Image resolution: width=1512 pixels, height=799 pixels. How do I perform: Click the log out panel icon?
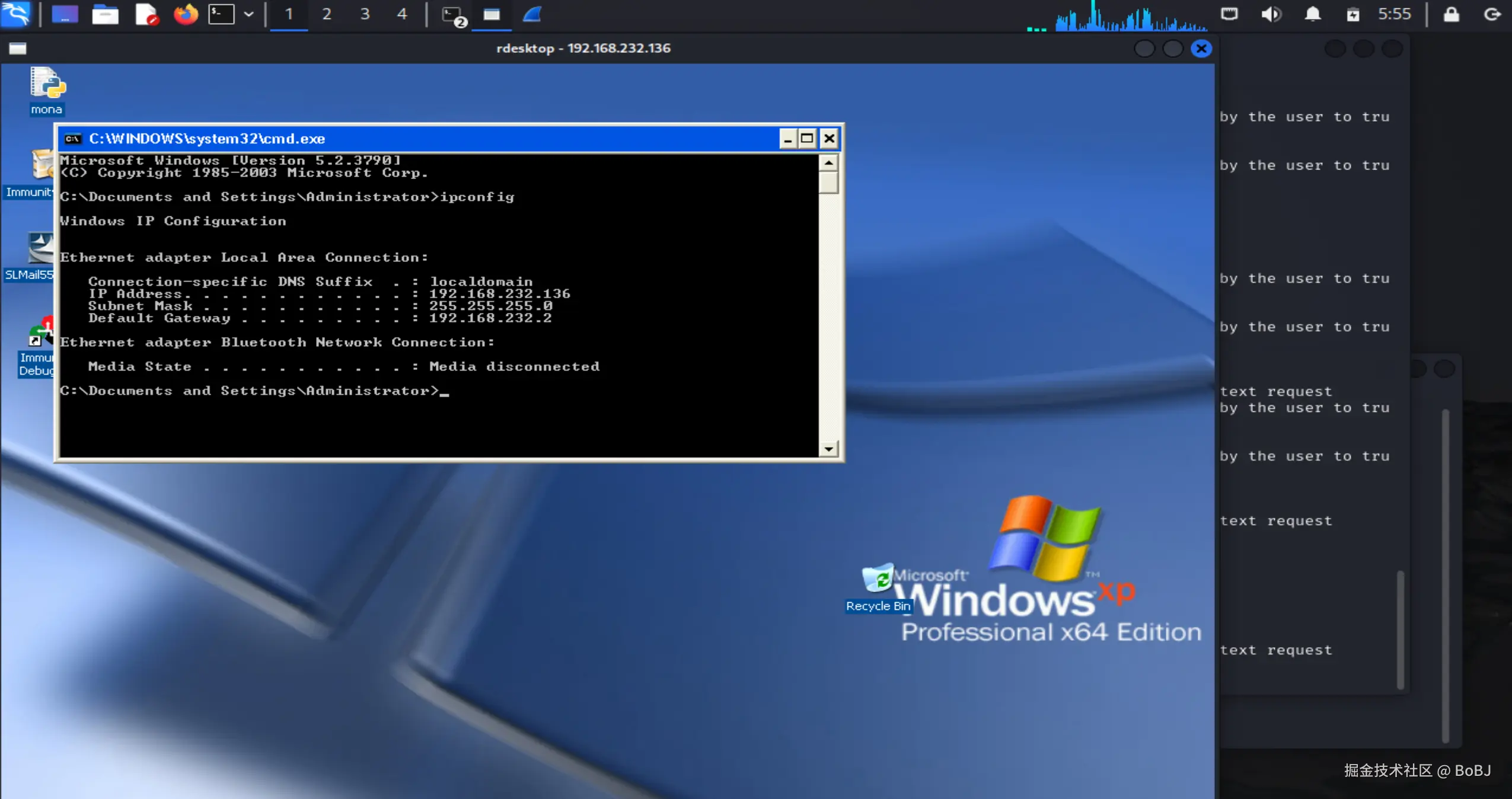pyautogui.click(x=1492, y=14)
